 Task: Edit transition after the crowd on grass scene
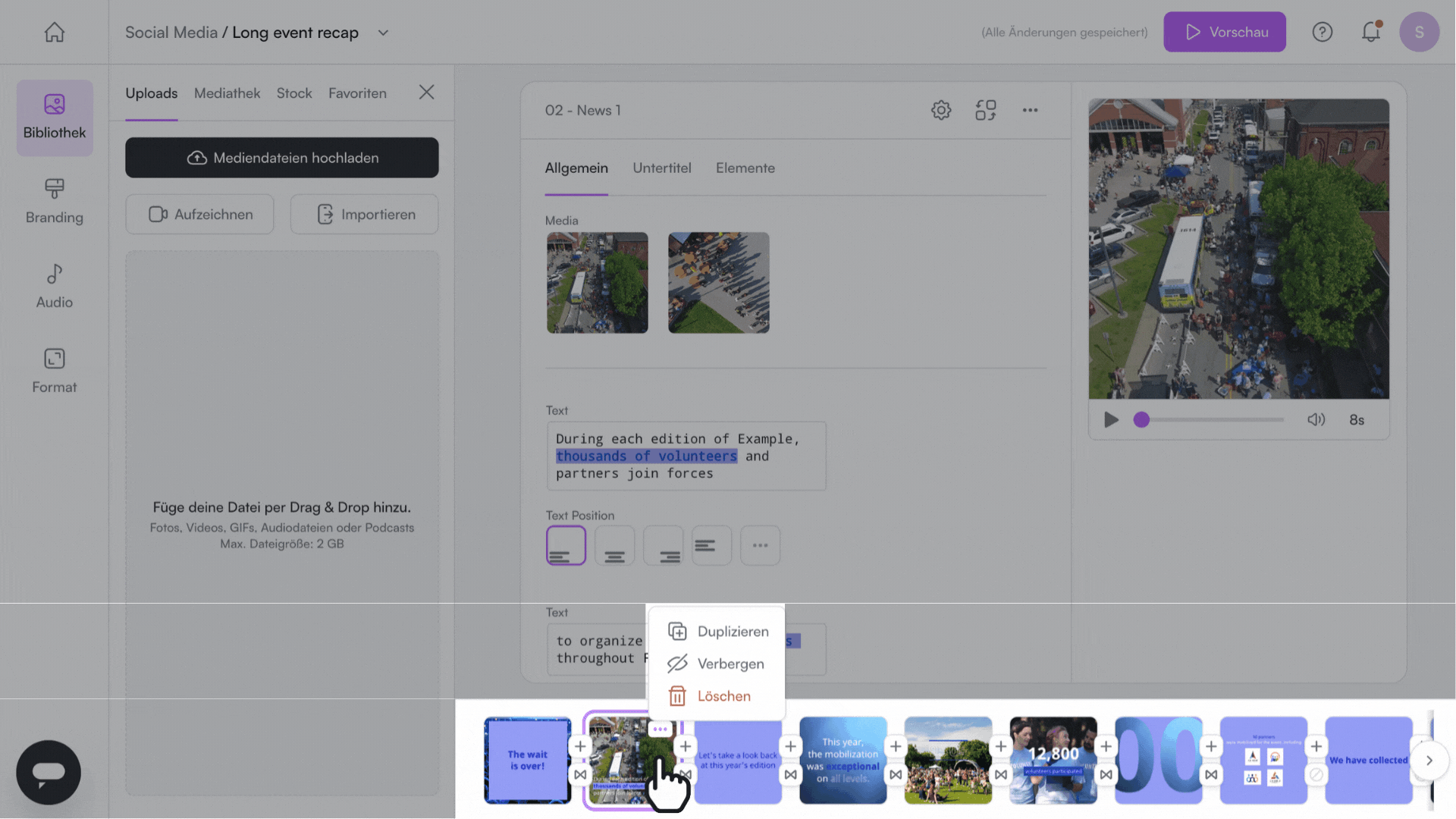pyautogui.click(x=1001, y=774)
